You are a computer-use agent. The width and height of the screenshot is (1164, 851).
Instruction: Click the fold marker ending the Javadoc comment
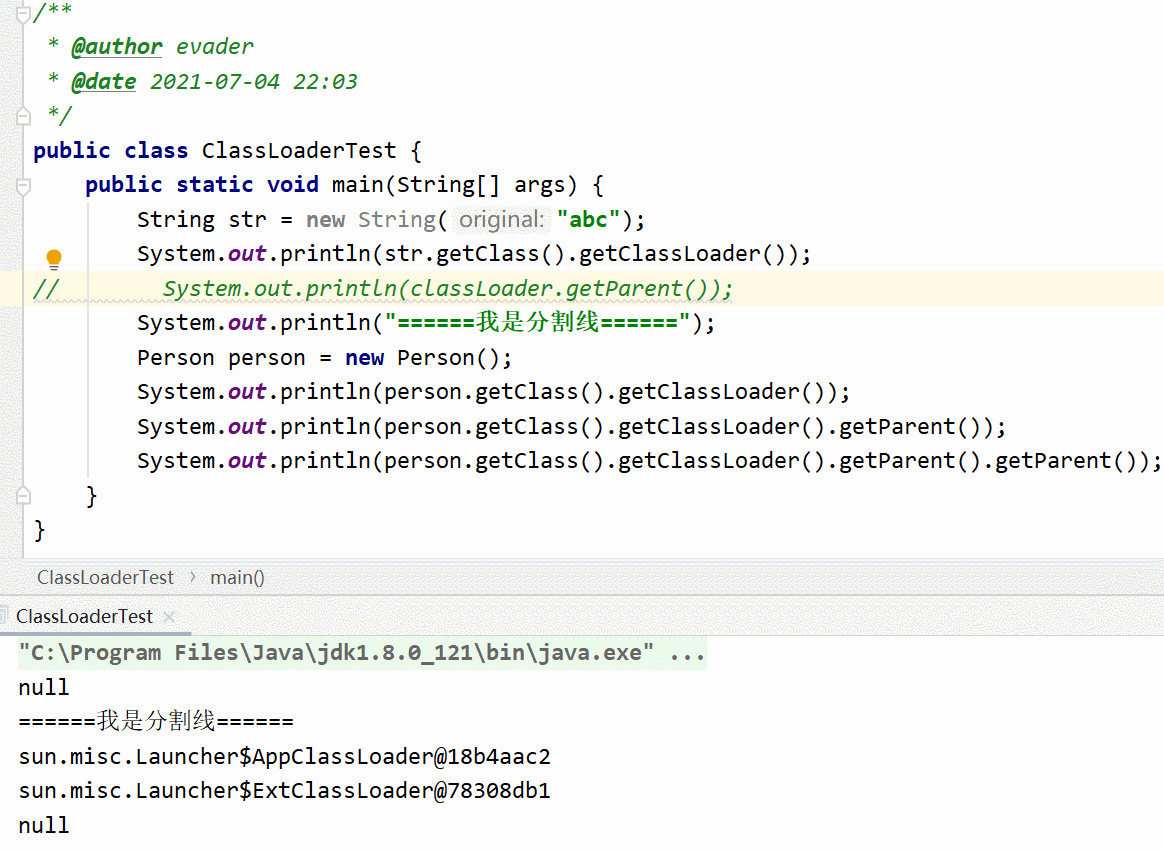23,116
